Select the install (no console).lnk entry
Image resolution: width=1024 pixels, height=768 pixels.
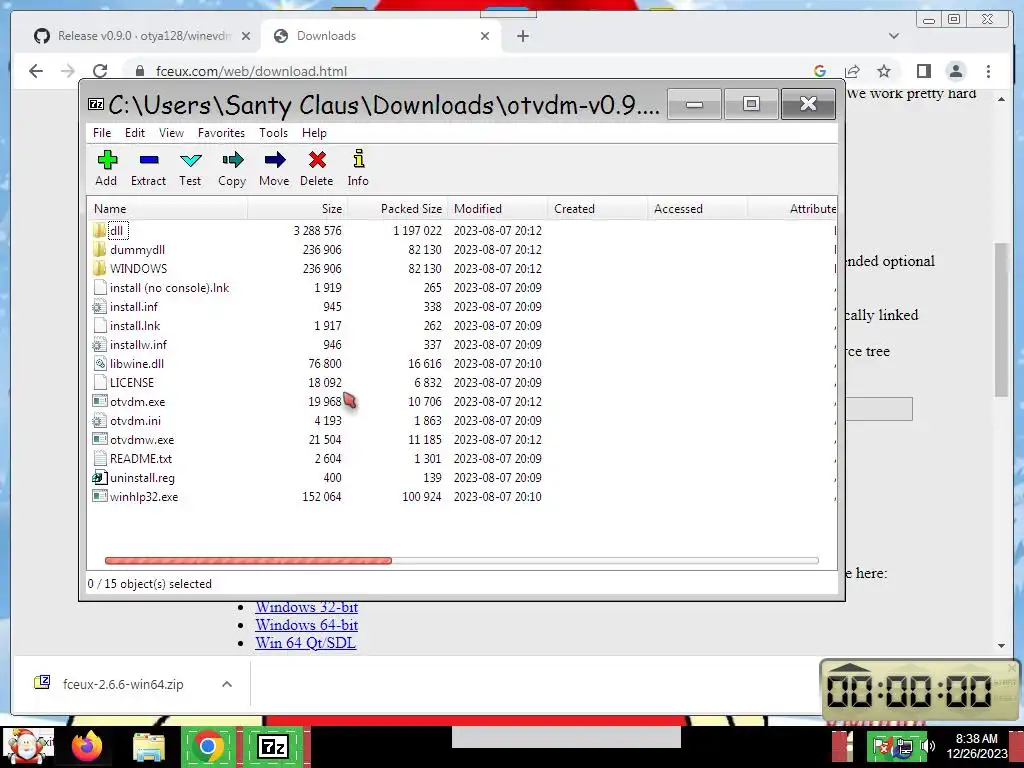(169, 287)
